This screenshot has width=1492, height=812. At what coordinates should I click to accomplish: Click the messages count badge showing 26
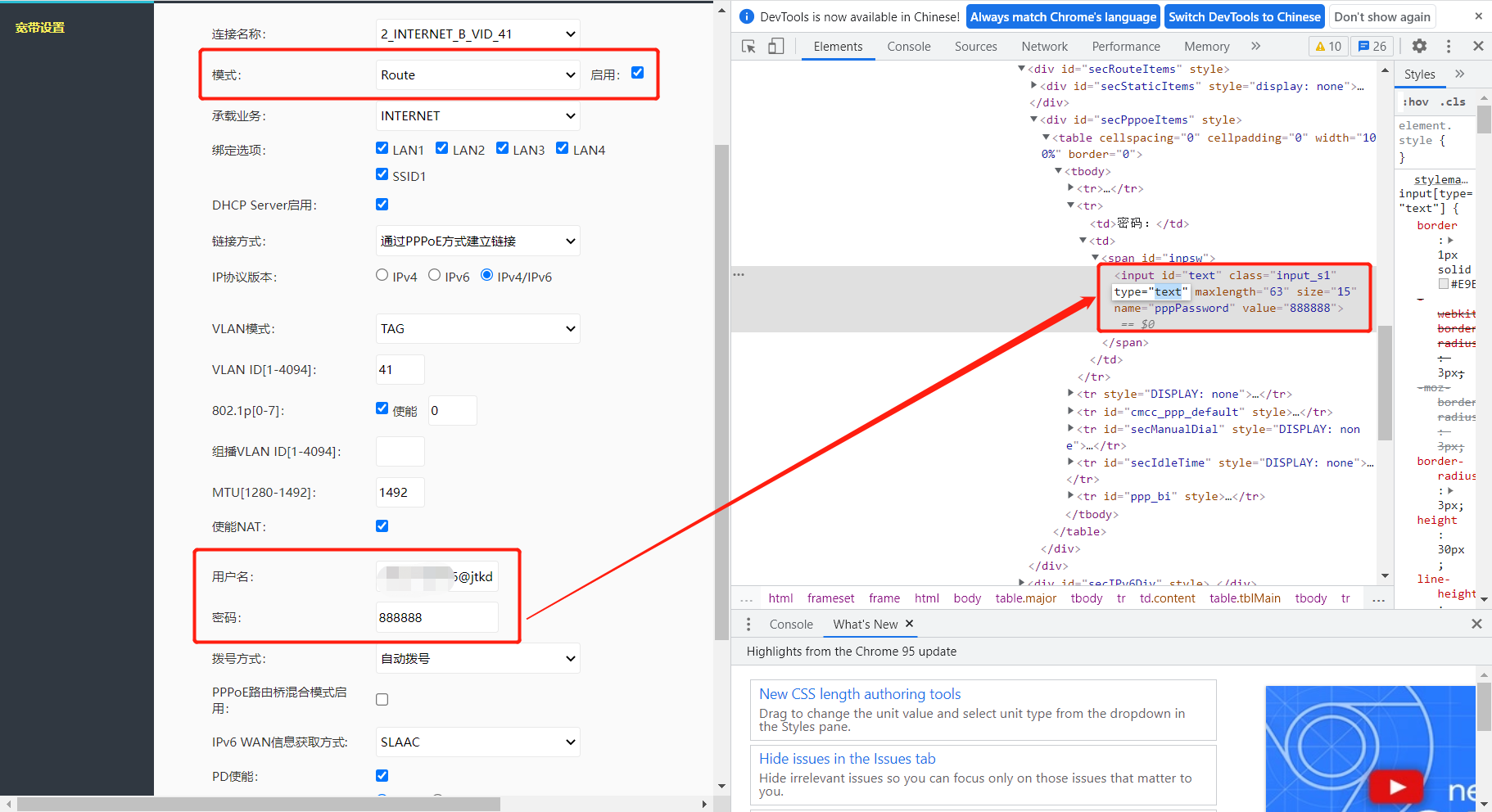[1372, 47]
